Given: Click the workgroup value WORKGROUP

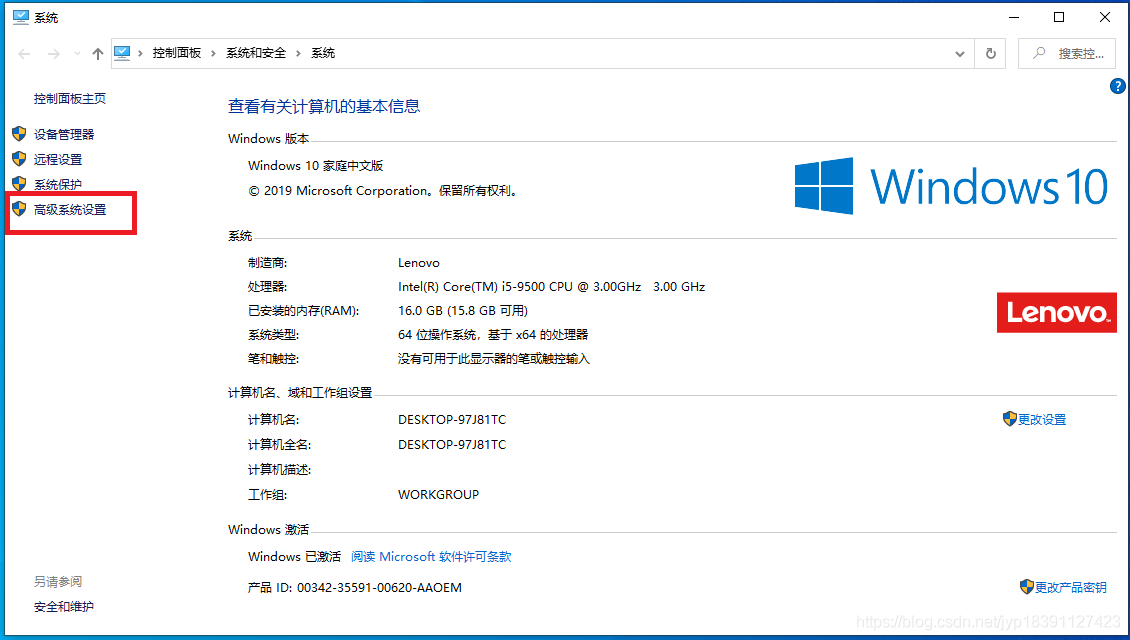Looking at the screenshot, I should pos(438,494).
